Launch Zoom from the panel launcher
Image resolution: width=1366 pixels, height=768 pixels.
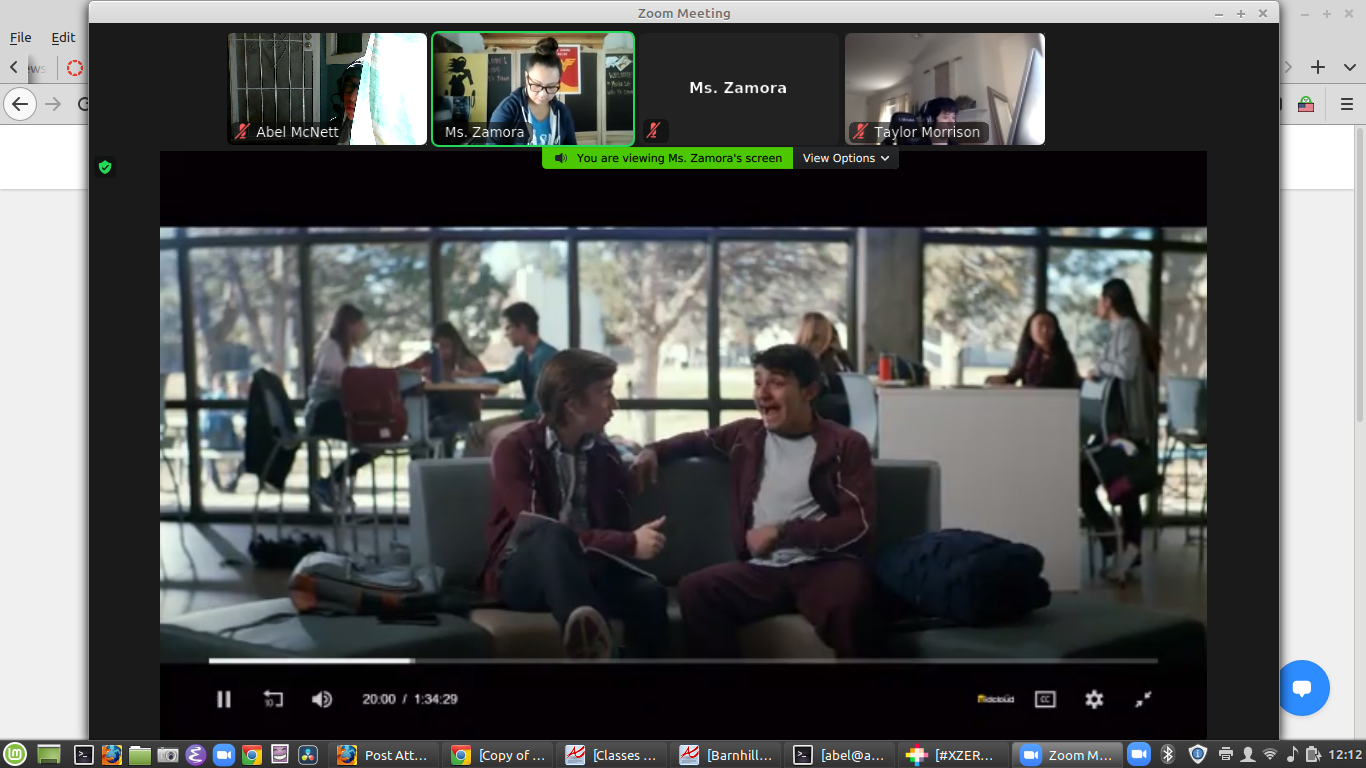point(224,755)
